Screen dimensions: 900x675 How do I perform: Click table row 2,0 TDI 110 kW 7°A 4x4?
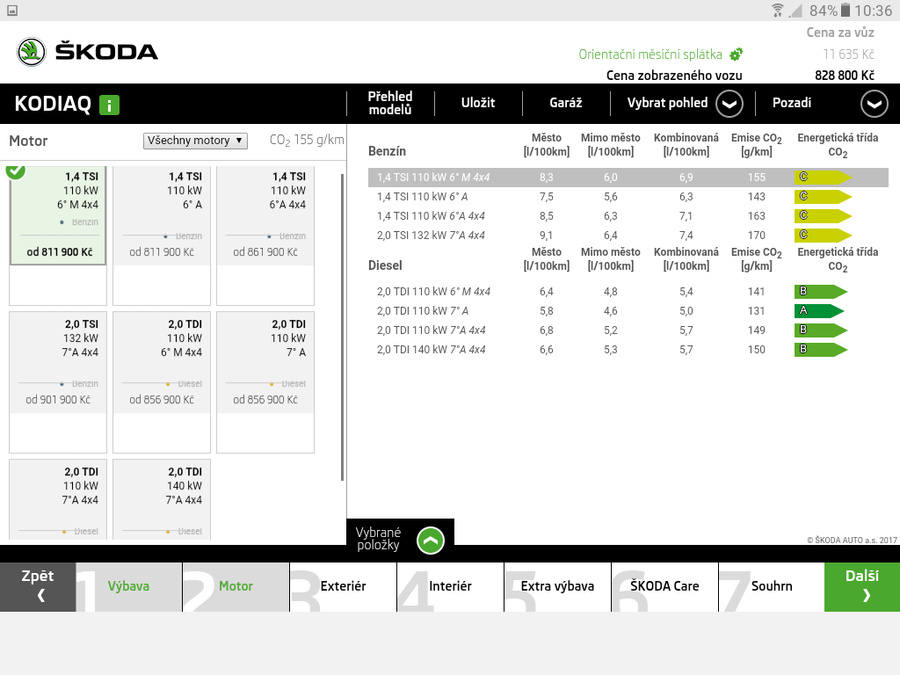(628, 330)
